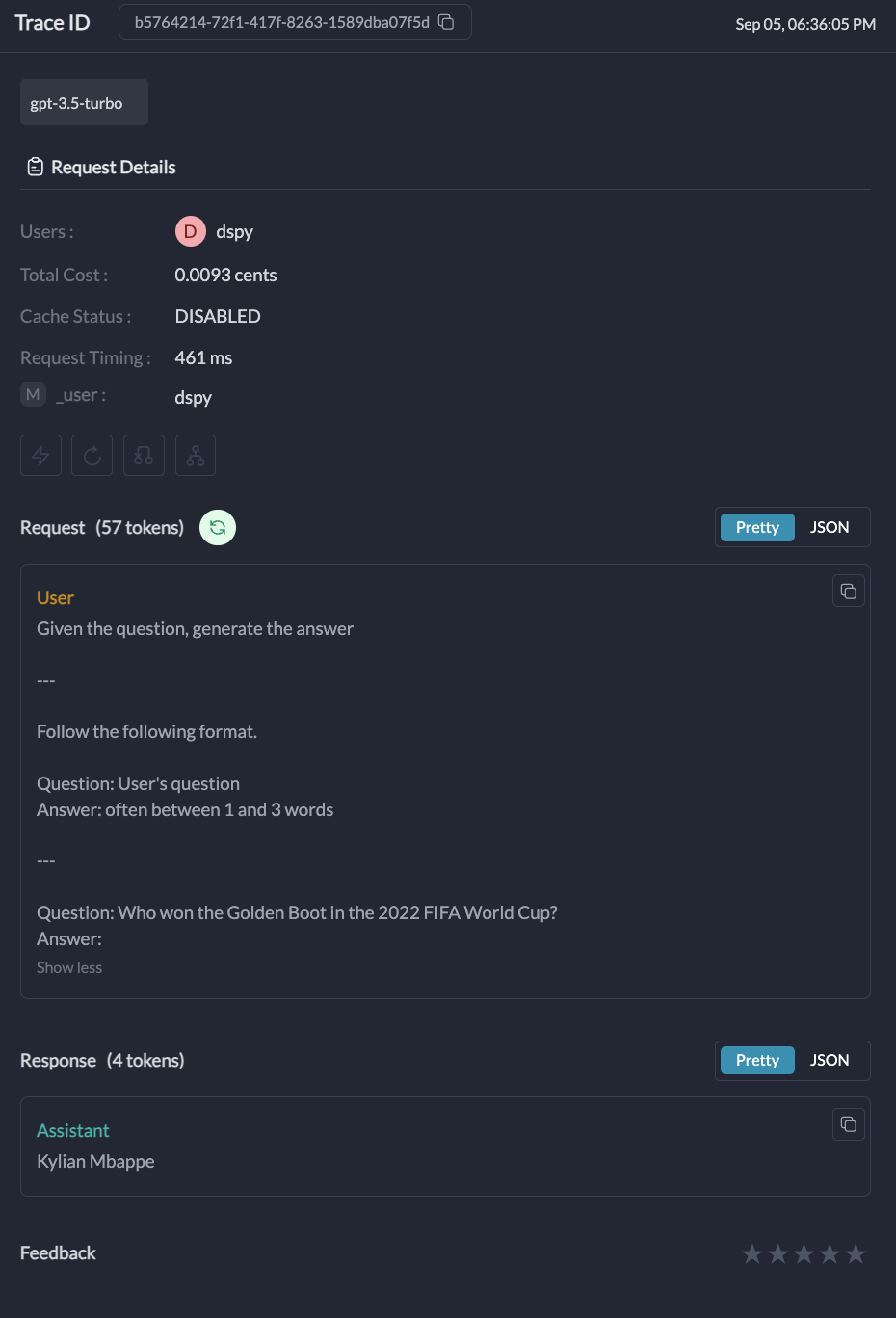The image size is (896, 1318).
Task: Click the lightning bolt action icon
Action: click(x=40, y=454)
